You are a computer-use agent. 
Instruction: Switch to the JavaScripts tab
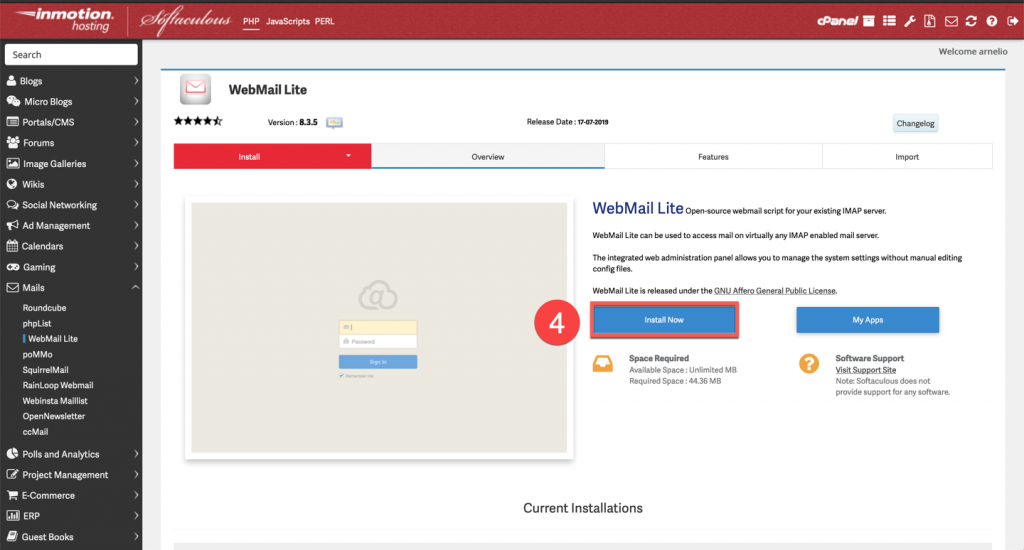tap(288, 22)
